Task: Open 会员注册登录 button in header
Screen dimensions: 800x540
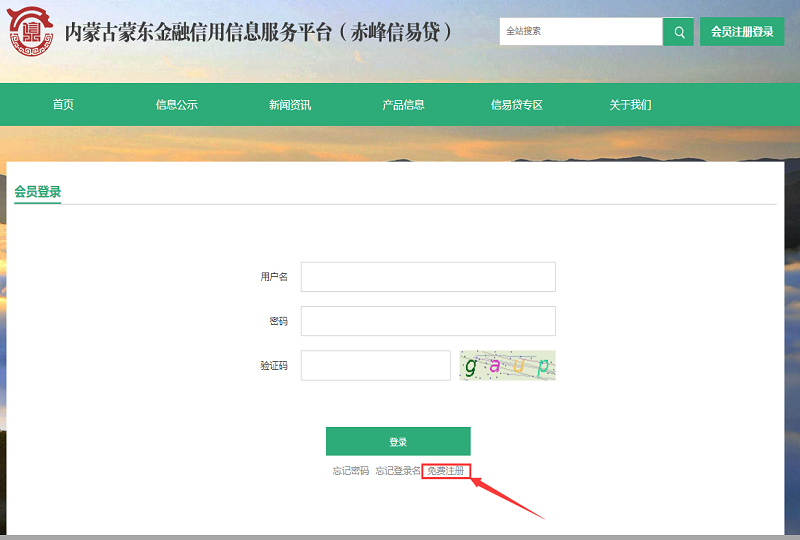Action: (742, 32)
